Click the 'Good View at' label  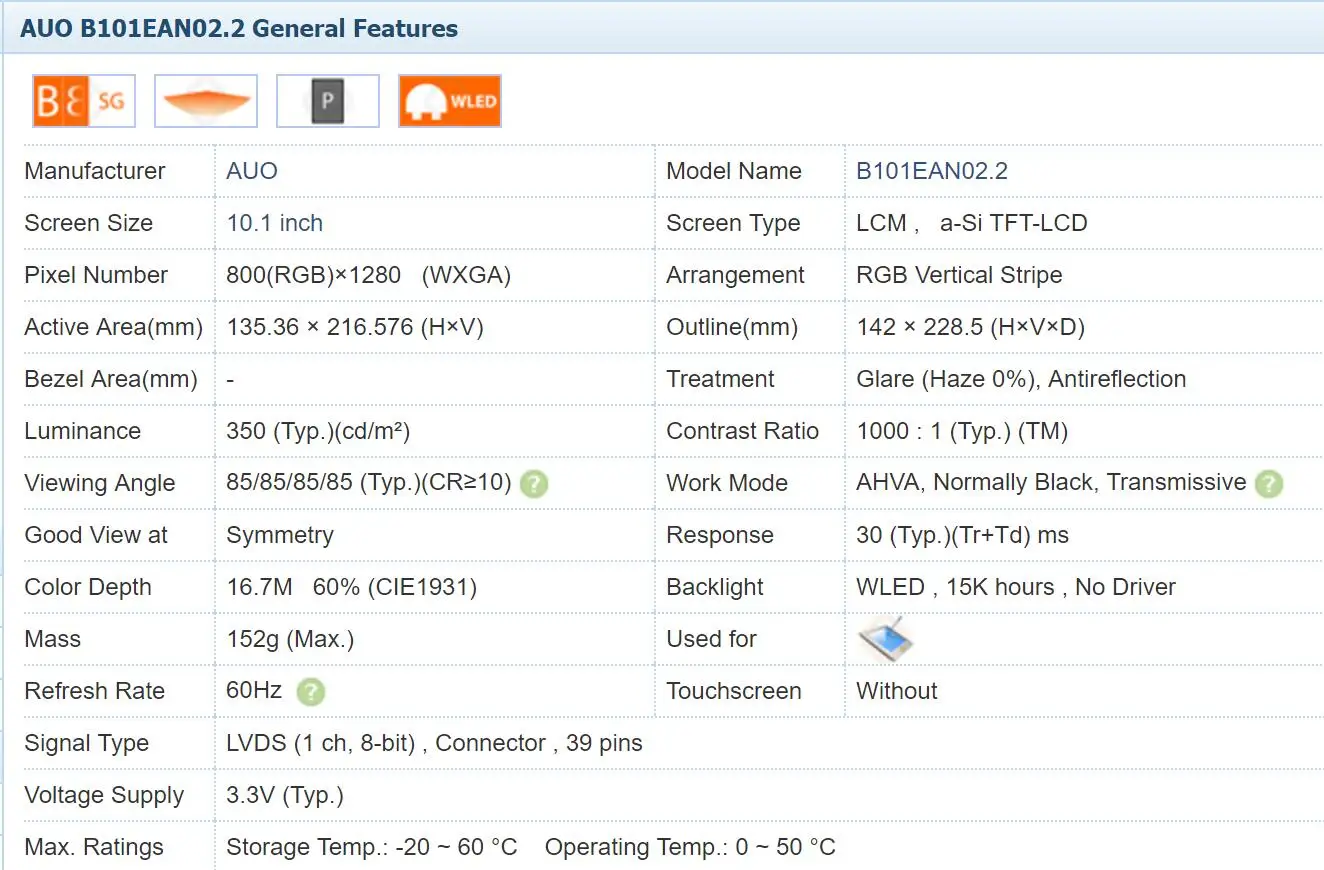[96, 535]
